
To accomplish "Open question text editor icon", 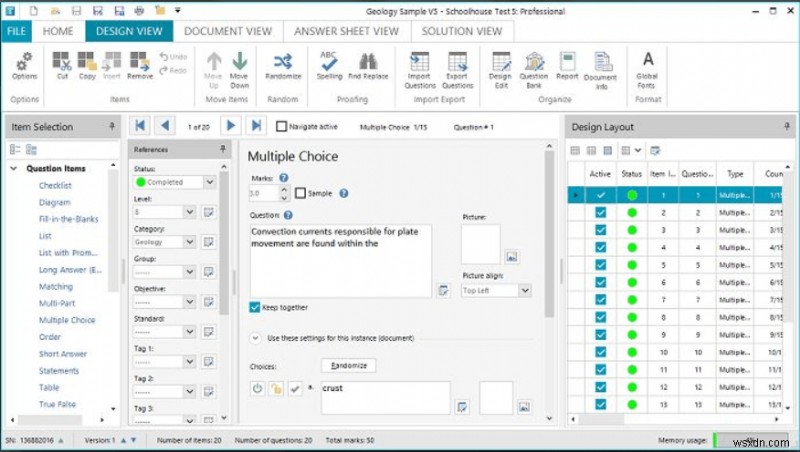I will click(443, 290).
